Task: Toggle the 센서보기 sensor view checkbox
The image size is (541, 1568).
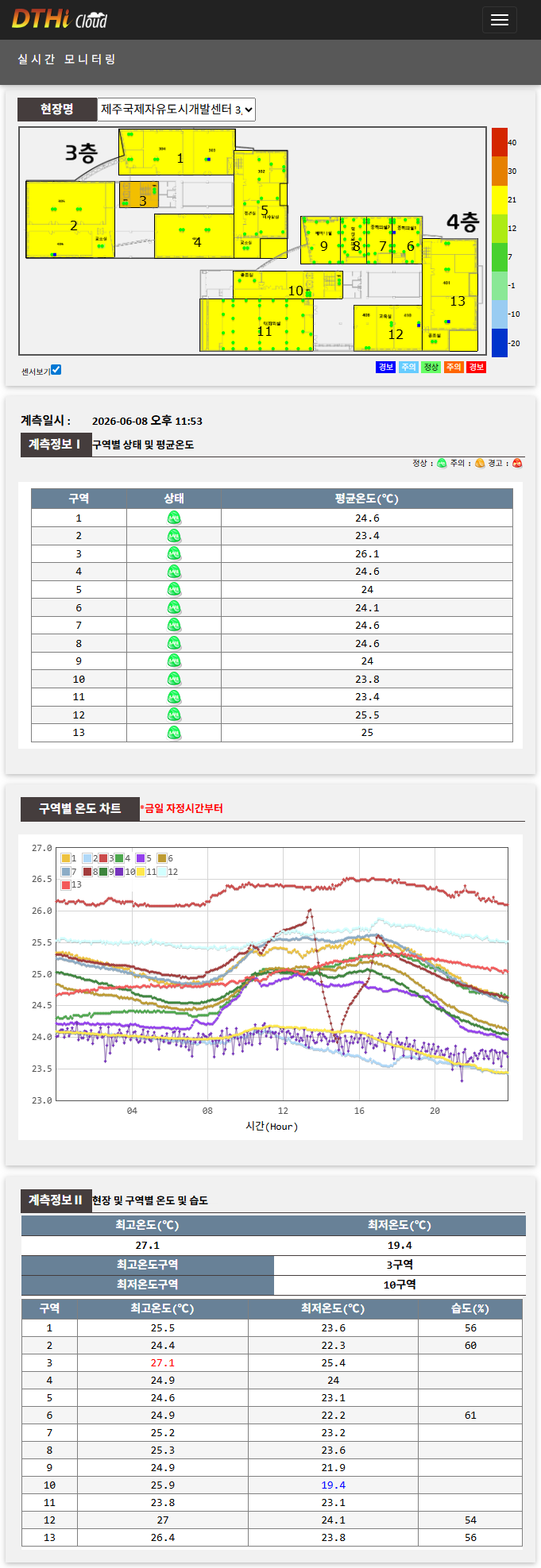Action: pyautogui.click(x=56, y=370)
